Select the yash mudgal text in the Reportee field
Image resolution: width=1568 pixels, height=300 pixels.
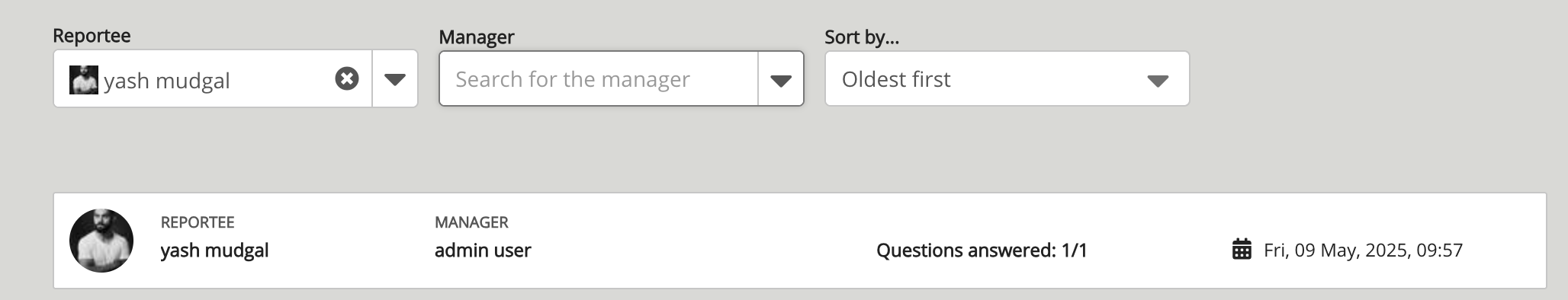(167, 81)
